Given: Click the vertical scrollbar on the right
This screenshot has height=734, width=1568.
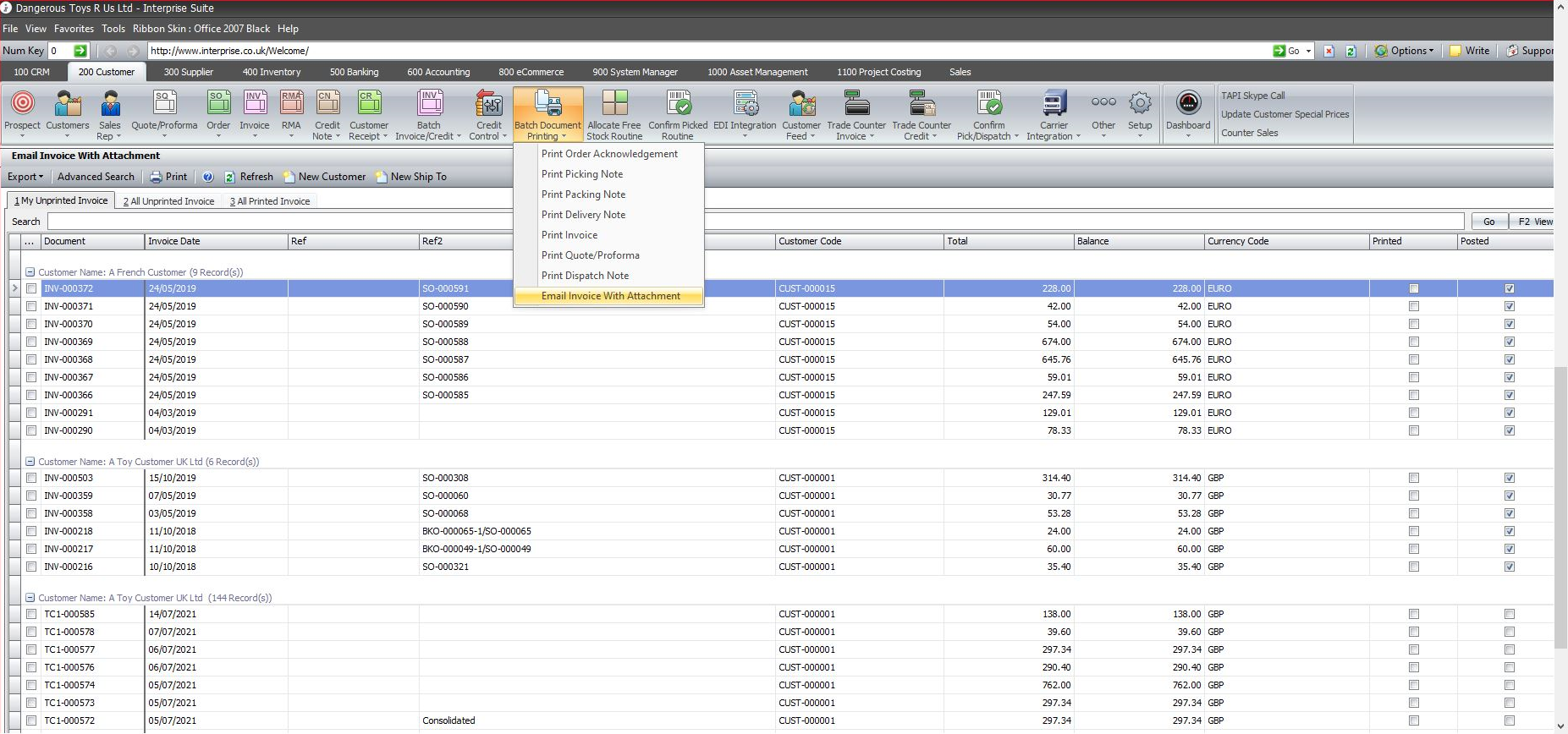Looking at the screenshot, I should (1560, 507).
